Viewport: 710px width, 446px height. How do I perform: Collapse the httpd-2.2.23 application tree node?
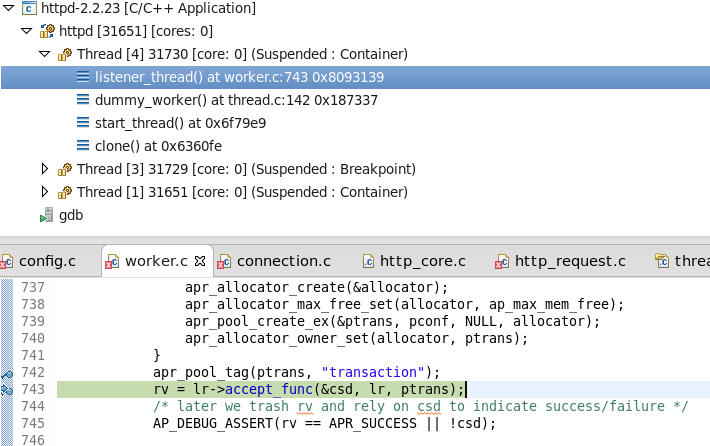[8, 8]
